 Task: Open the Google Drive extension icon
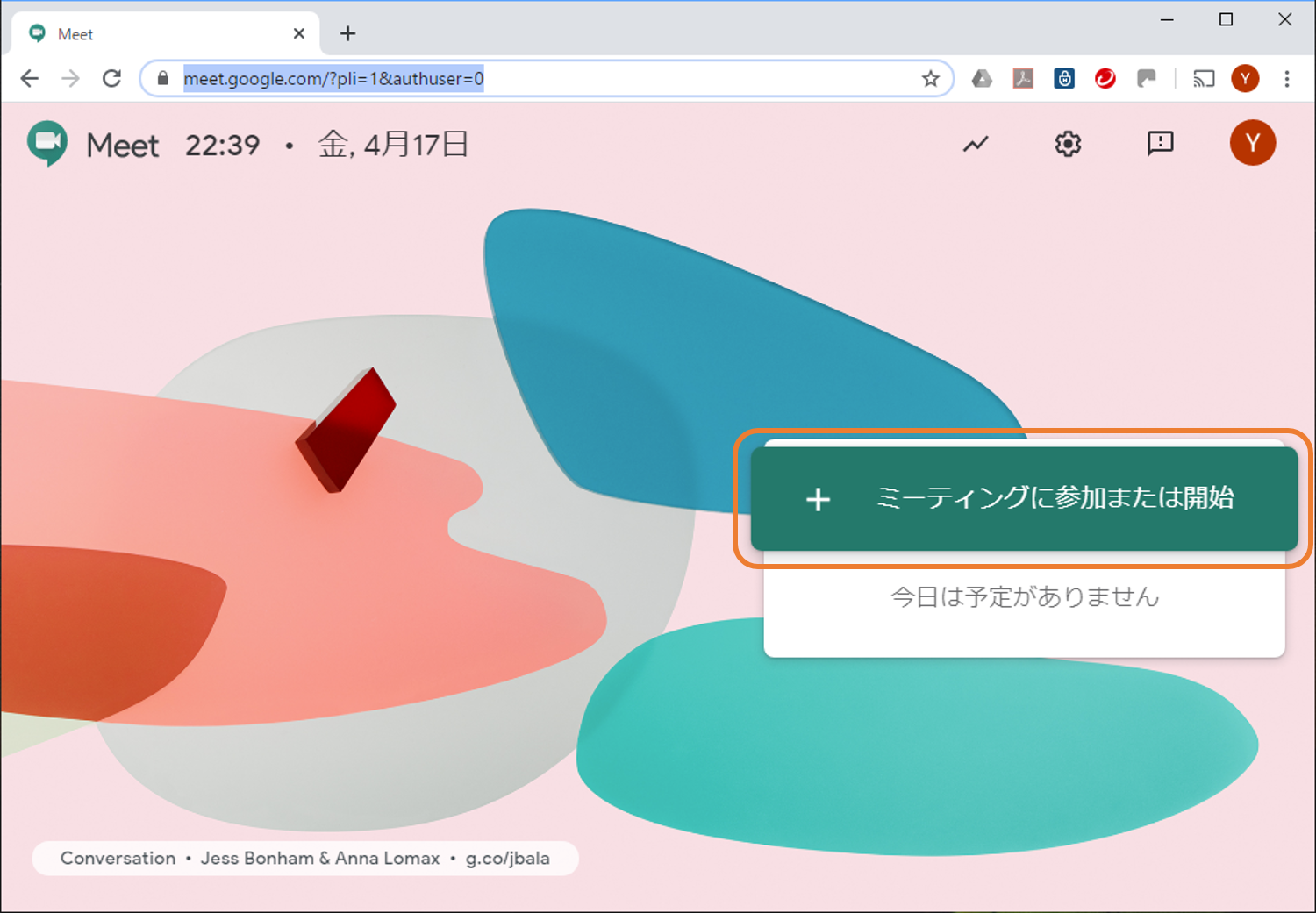[982, 79]
